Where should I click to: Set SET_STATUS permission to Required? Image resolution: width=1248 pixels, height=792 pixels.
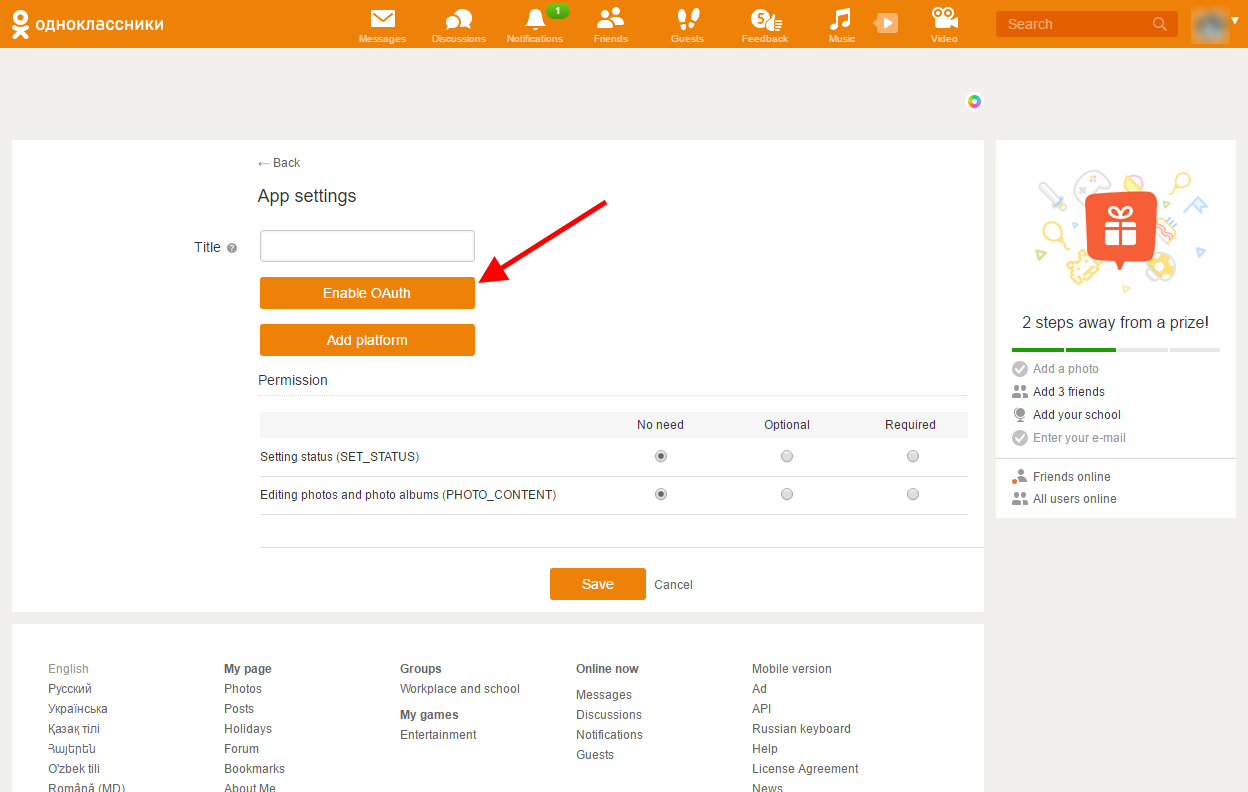click(913, 456)
